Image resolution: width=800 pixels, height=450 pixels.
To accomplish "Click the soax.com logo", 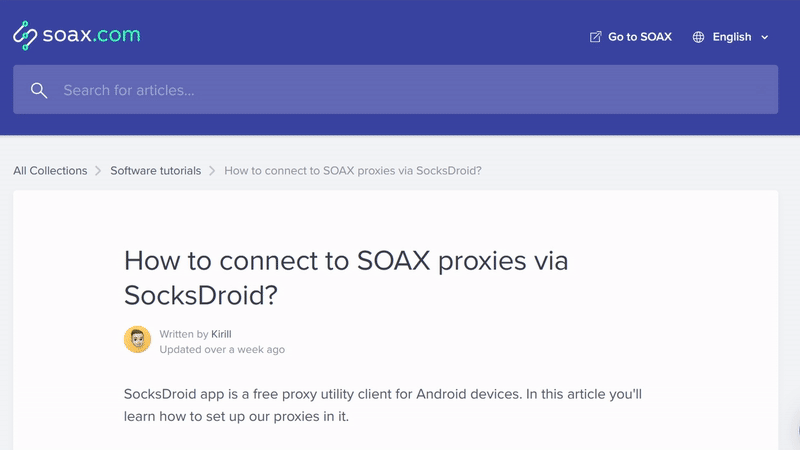I will [x=77, y=35].
